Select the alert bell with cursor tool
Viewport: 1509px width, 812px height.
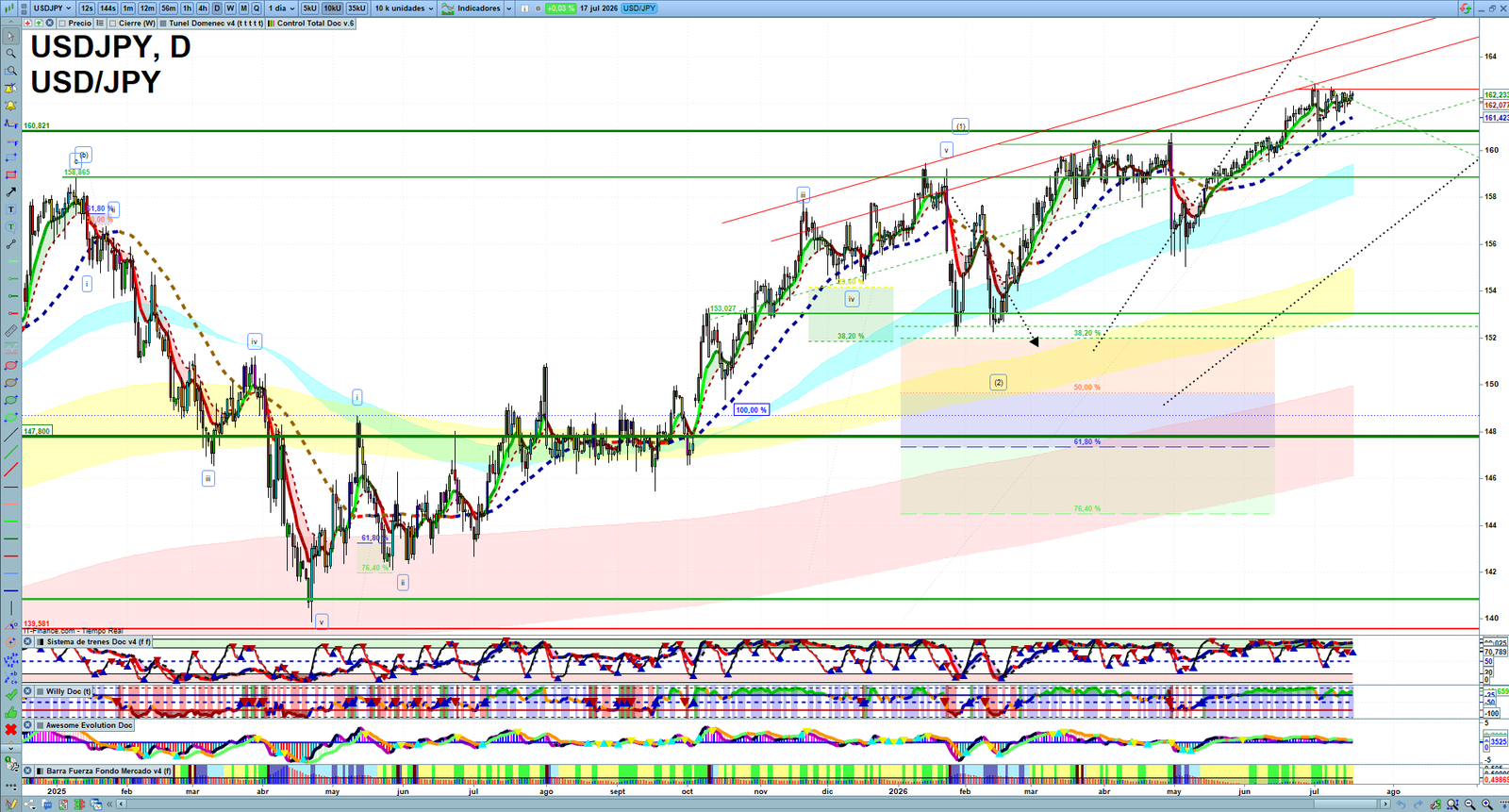(x=11, y=88)
